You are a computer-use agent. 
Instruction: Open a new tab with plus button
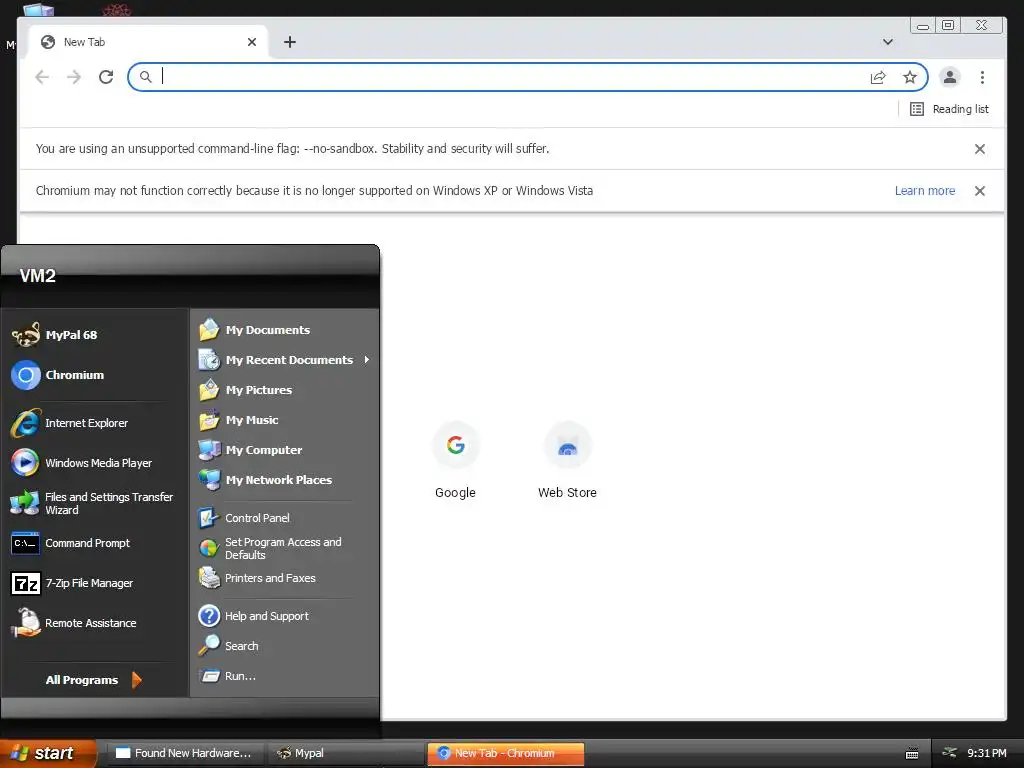tap(290, 42)
